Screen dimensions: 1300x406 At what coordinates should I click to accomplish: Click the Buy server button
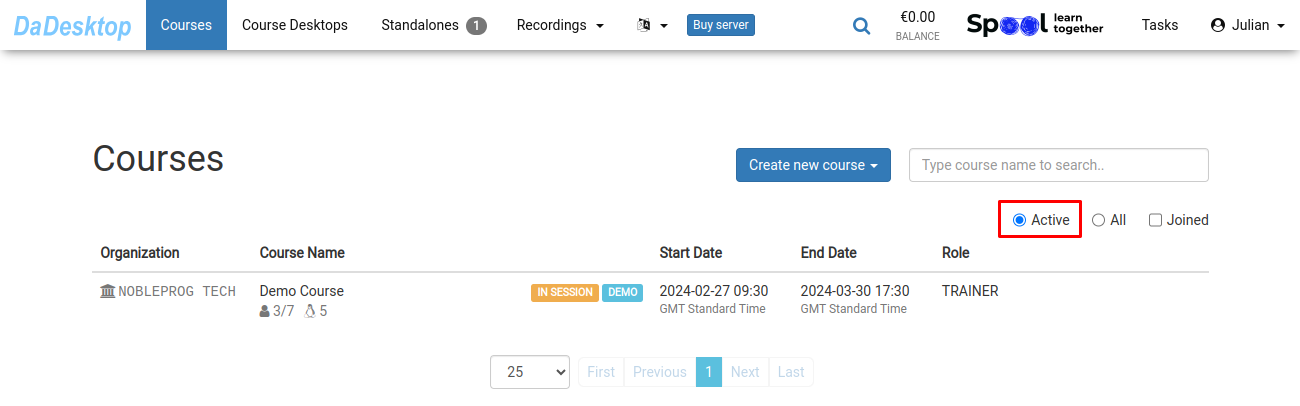point(721,25)
